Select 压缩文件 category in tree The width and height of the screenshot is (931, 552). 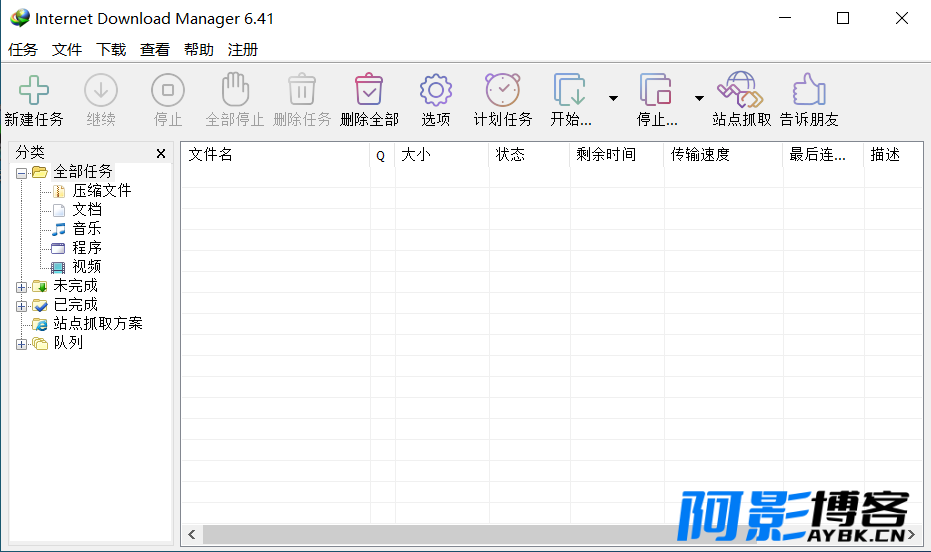point(102,191)
